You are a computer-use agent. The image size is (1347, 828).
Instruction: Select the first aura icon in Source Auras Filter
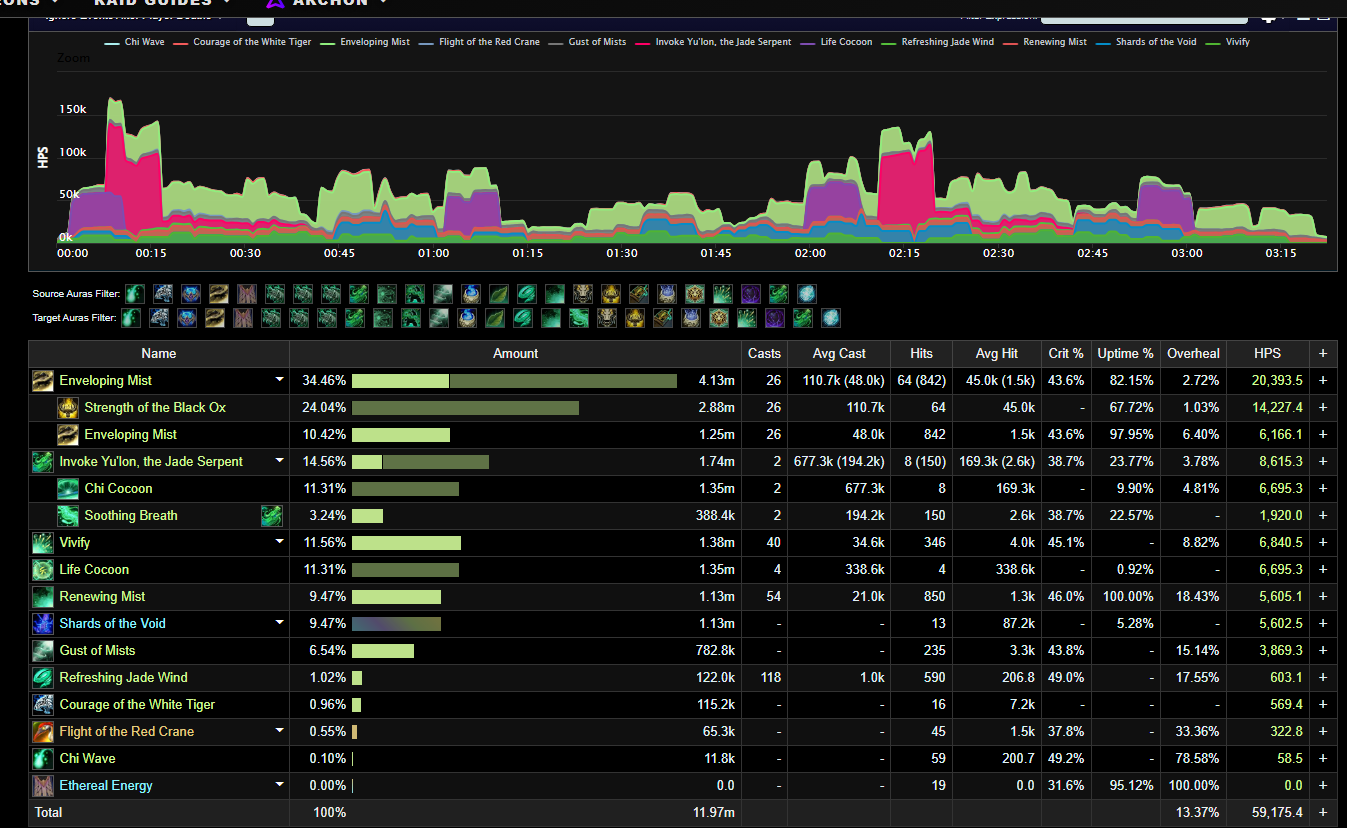pos(135,294)
